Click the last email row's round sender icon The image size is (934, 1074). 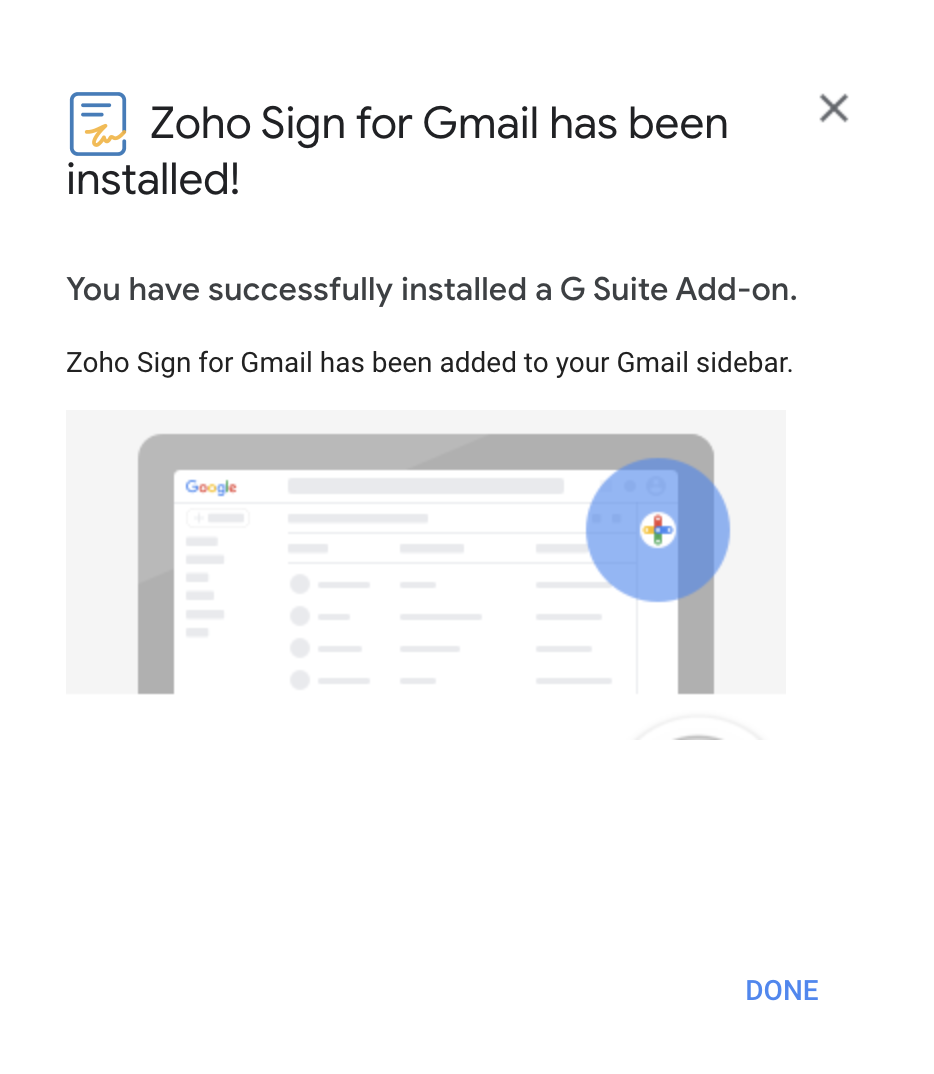(299, 680)
